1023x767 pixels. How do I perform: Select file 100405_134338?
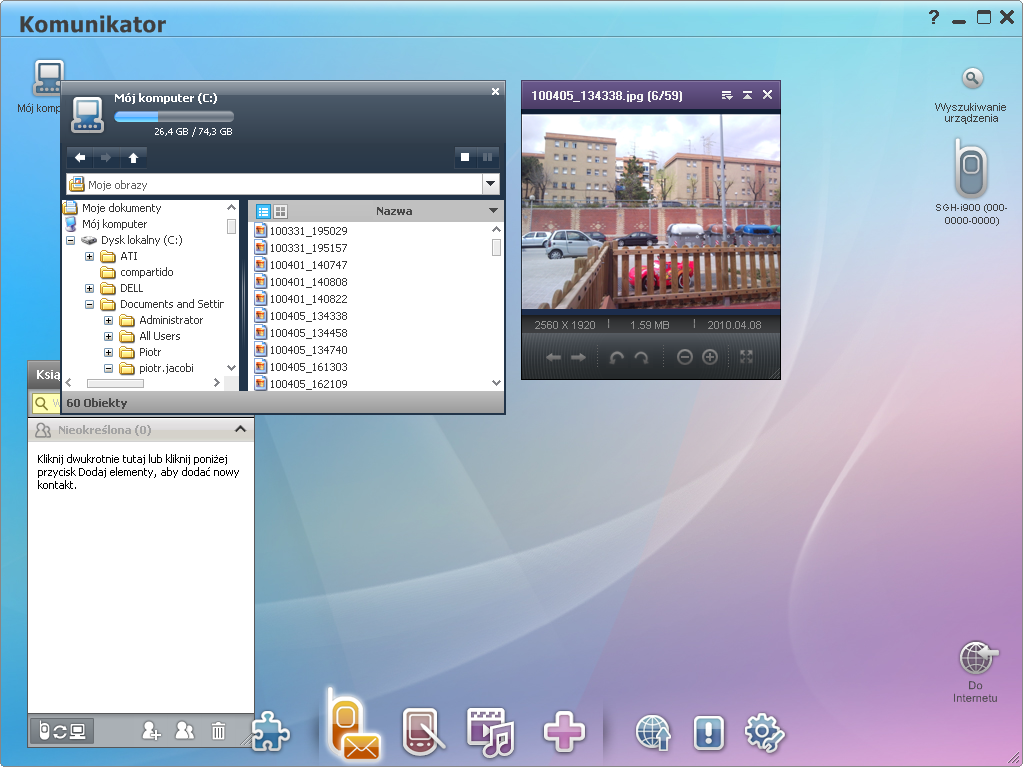pyautogui.click(x=308, y=316)
